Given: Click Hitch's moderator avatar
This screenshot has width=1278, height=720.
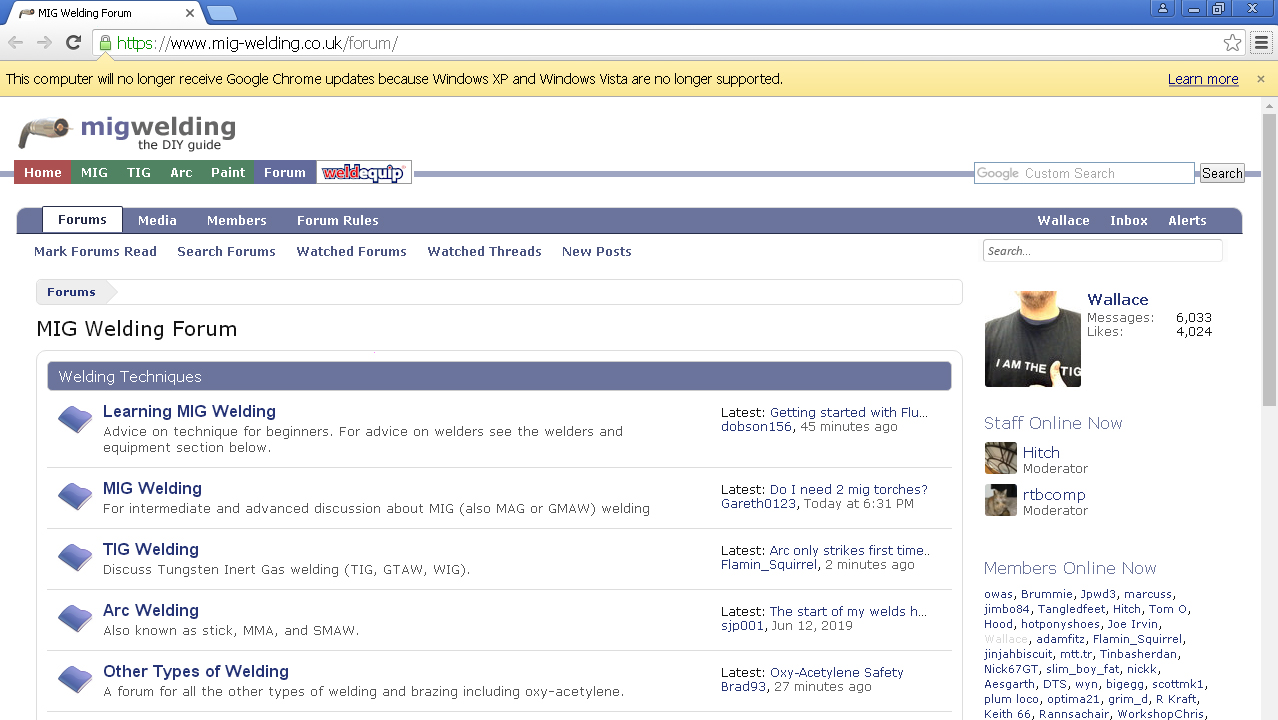Looking at the screenshot, I should coord(1001,458).
